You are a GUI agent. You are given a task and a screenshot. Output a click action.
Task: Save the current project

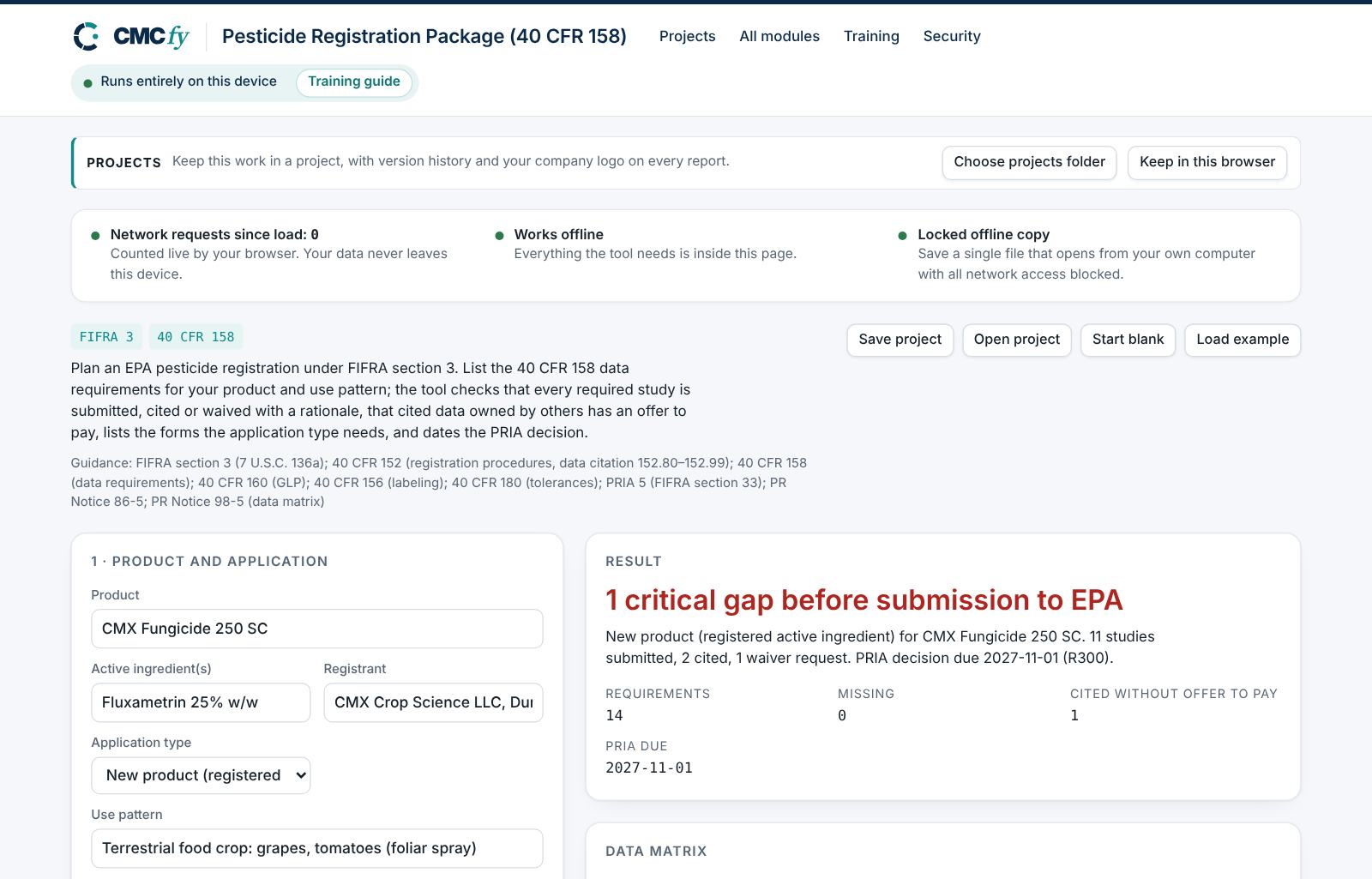(x=900, y=340)
